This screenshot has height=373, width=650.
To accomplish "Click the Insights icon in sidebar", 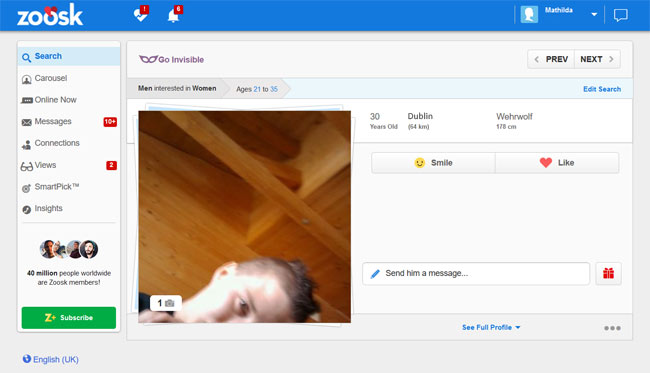I will pos(27,210).
